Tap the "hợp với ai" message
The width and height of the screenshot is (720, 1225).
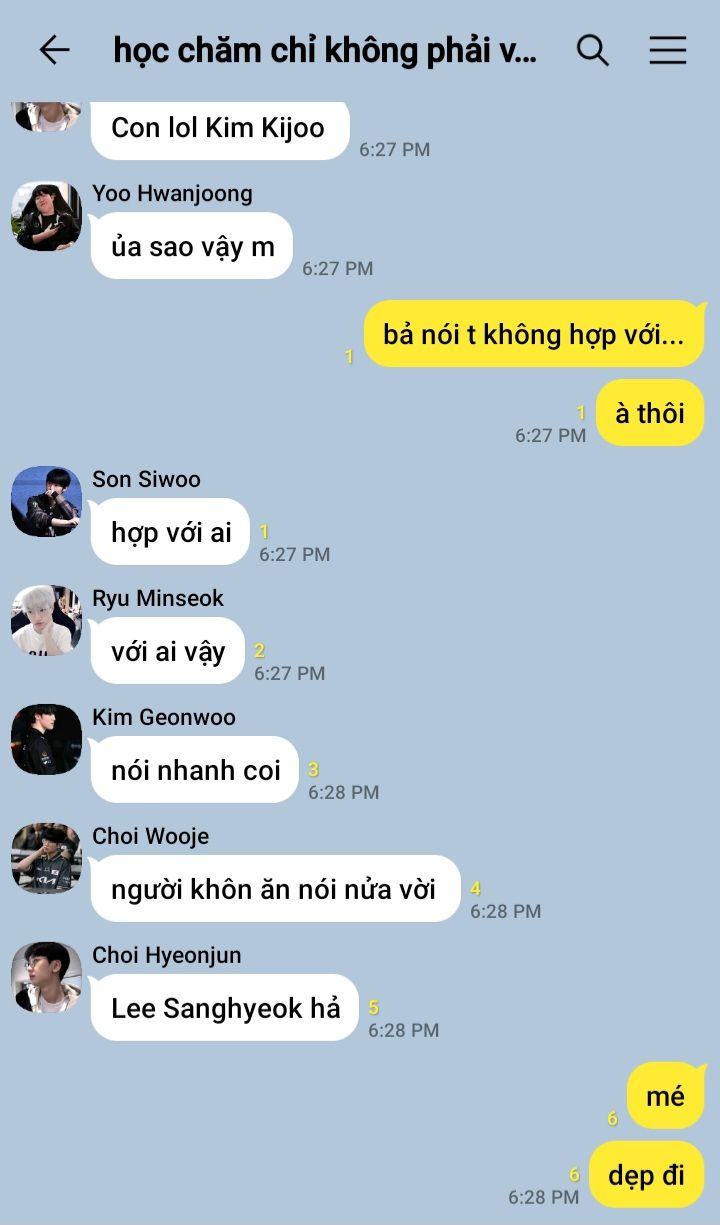170,532
